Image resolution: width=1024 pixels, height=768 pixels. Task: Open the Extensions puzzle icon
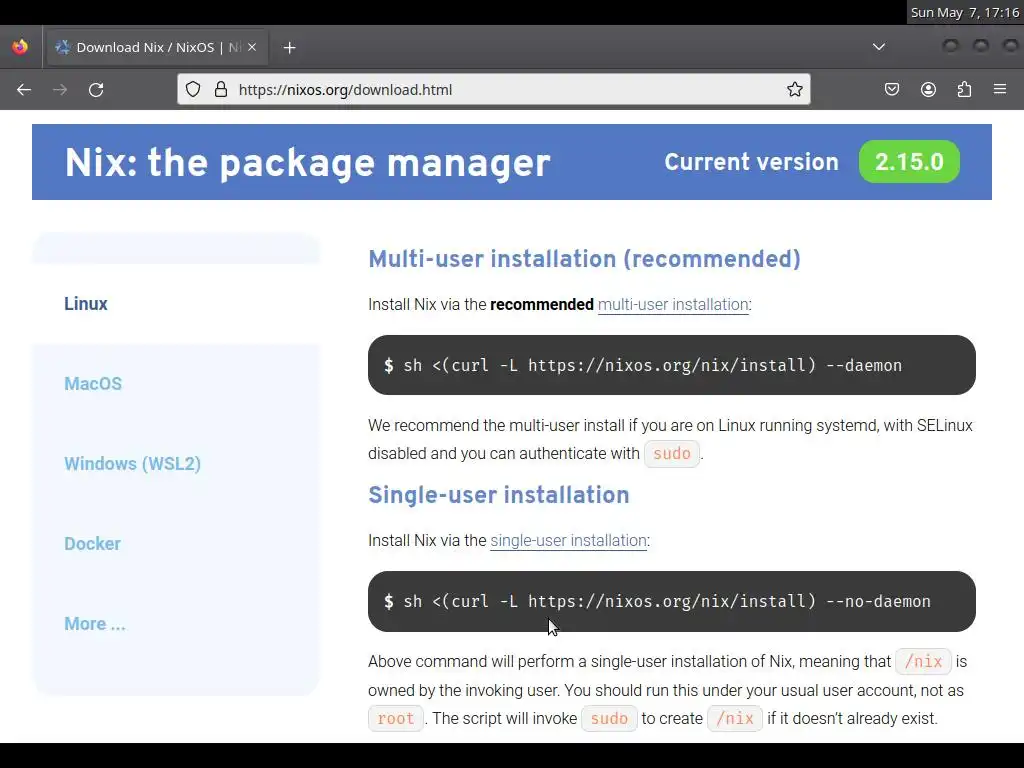pyautogui.click(x=964, y=90)
